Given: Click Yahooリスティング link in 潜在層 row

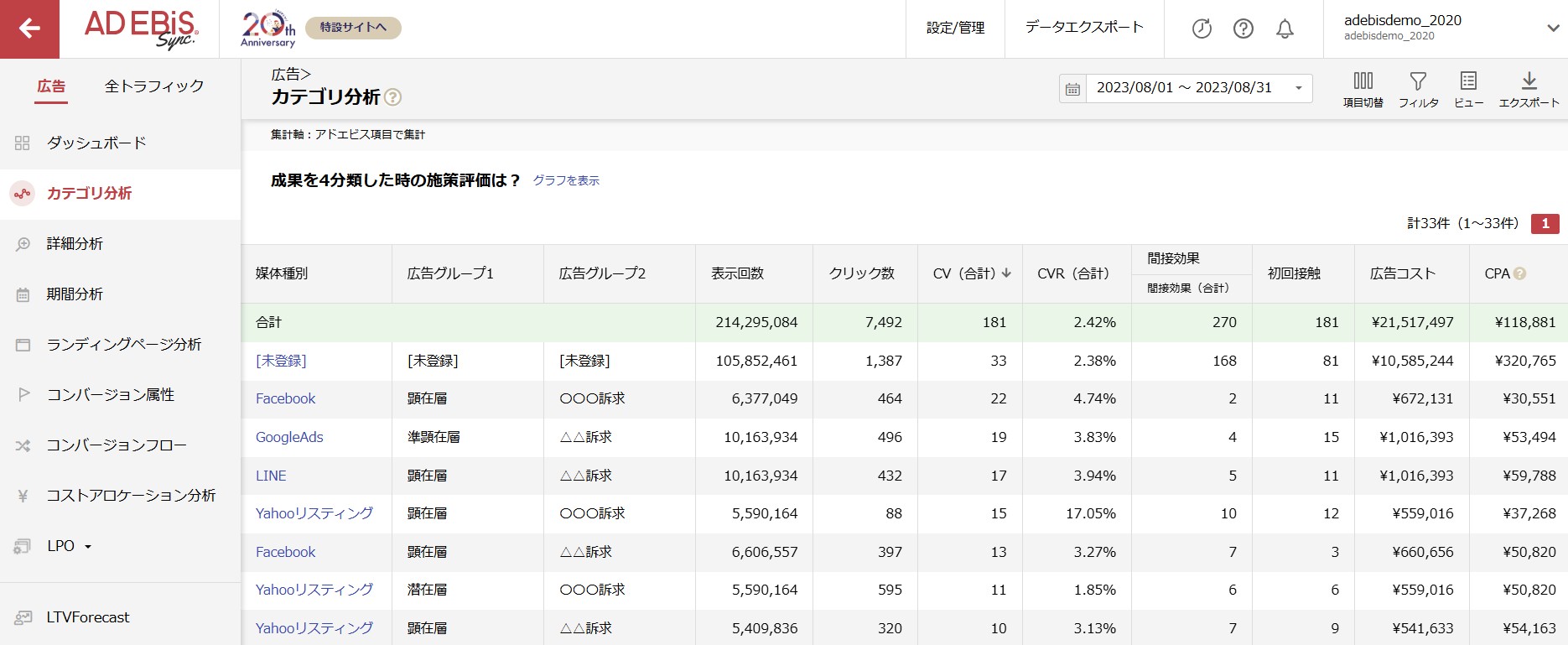Looking at the screenshot, I should click(x=314, y=590).
